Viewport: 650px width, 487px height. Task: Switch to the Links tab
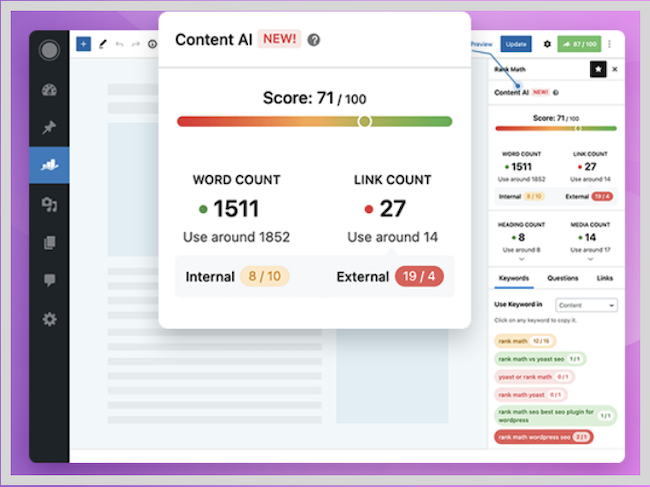tap(604, 278)
